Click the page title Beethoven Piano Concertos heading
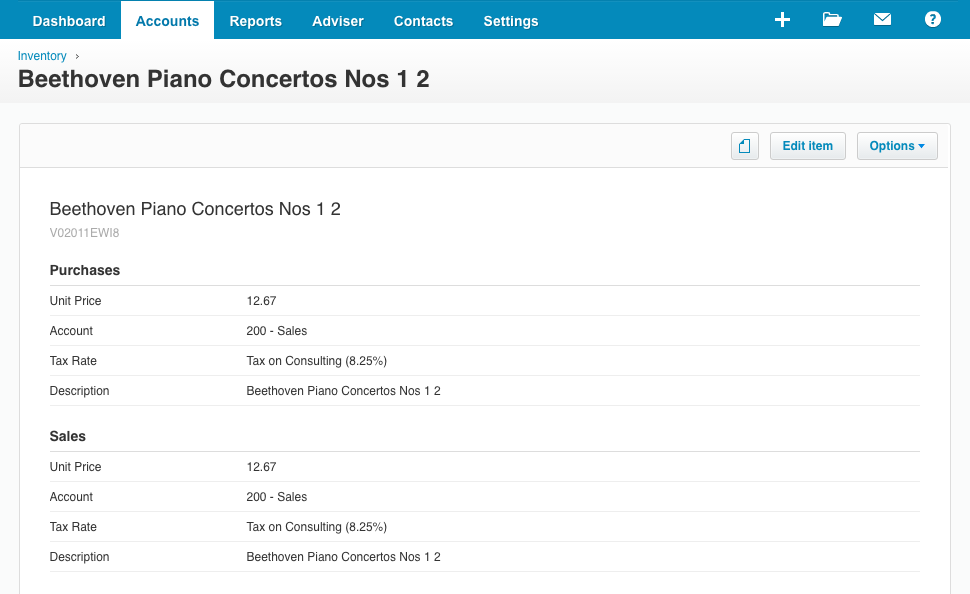 pyautogui.click(x=223, y=79)
